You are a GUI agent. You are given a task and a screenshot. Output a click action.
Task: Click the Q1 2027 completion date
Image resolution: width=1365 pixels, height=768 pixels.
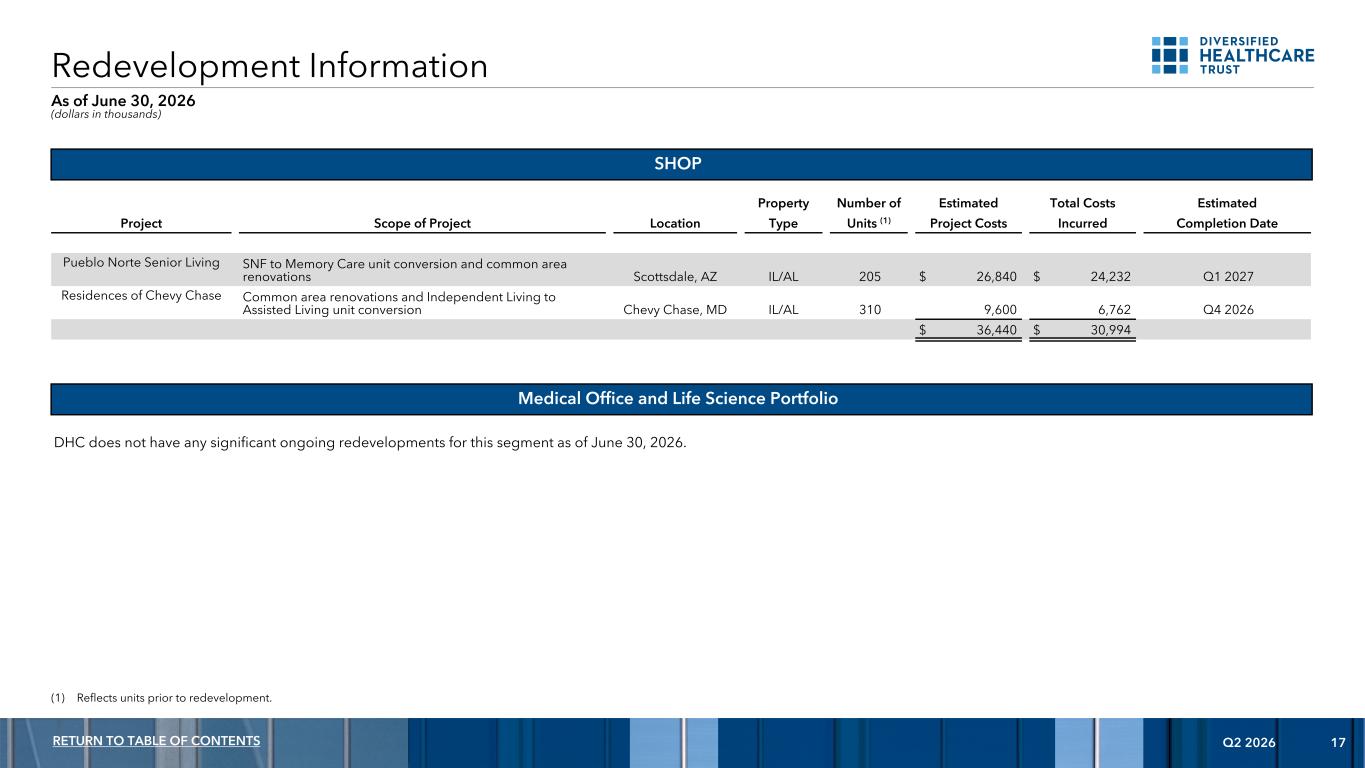[1226, 277]
